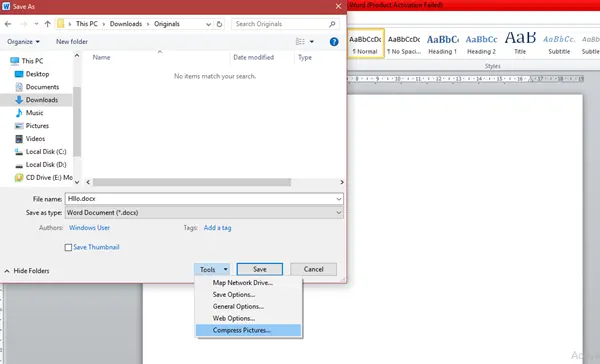Apply Normal style in Word
600x364 pixels.
click(365, 44)
